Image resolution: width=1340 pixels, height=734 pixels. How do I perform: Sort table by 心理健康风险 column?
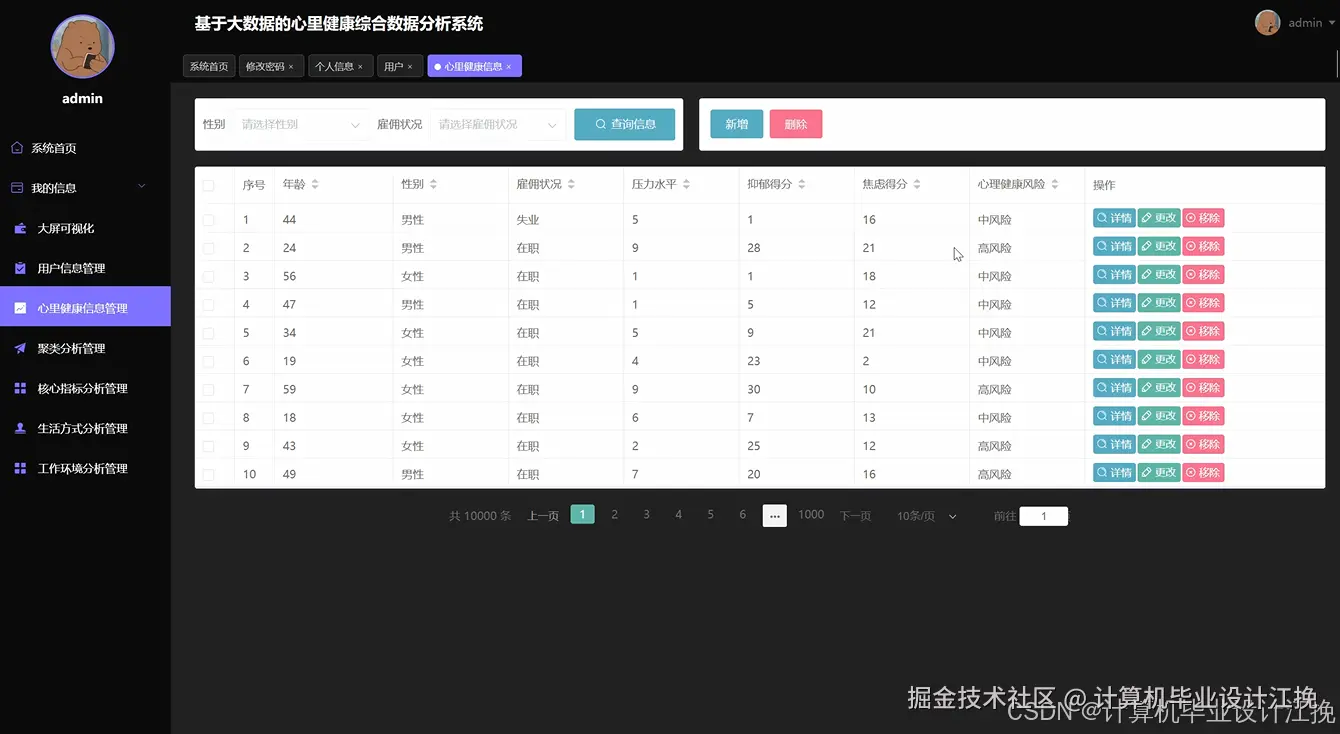1055,185
